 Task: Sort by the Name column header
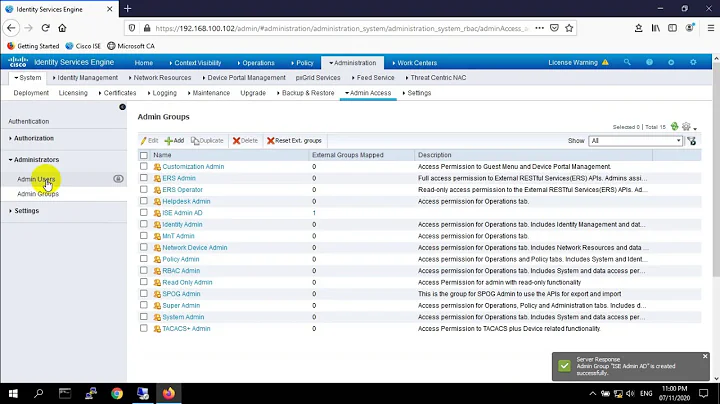pos(162,155)
